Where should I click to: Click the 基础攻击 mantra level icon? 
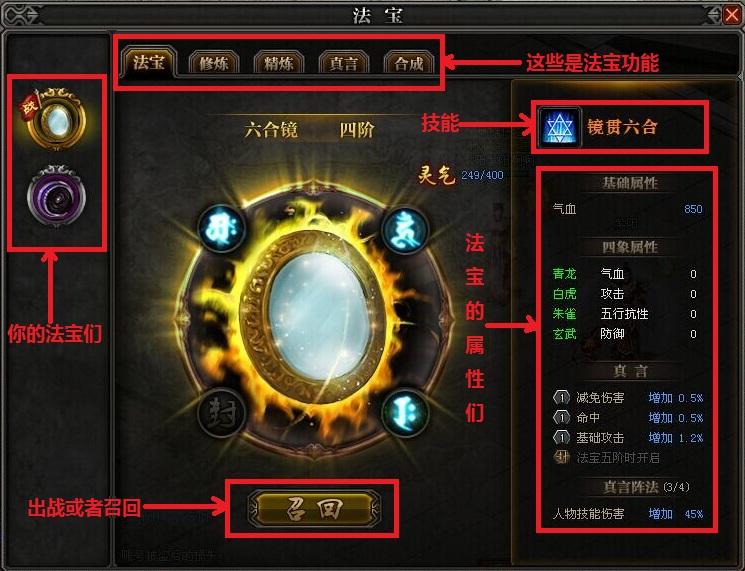(562, 438)
